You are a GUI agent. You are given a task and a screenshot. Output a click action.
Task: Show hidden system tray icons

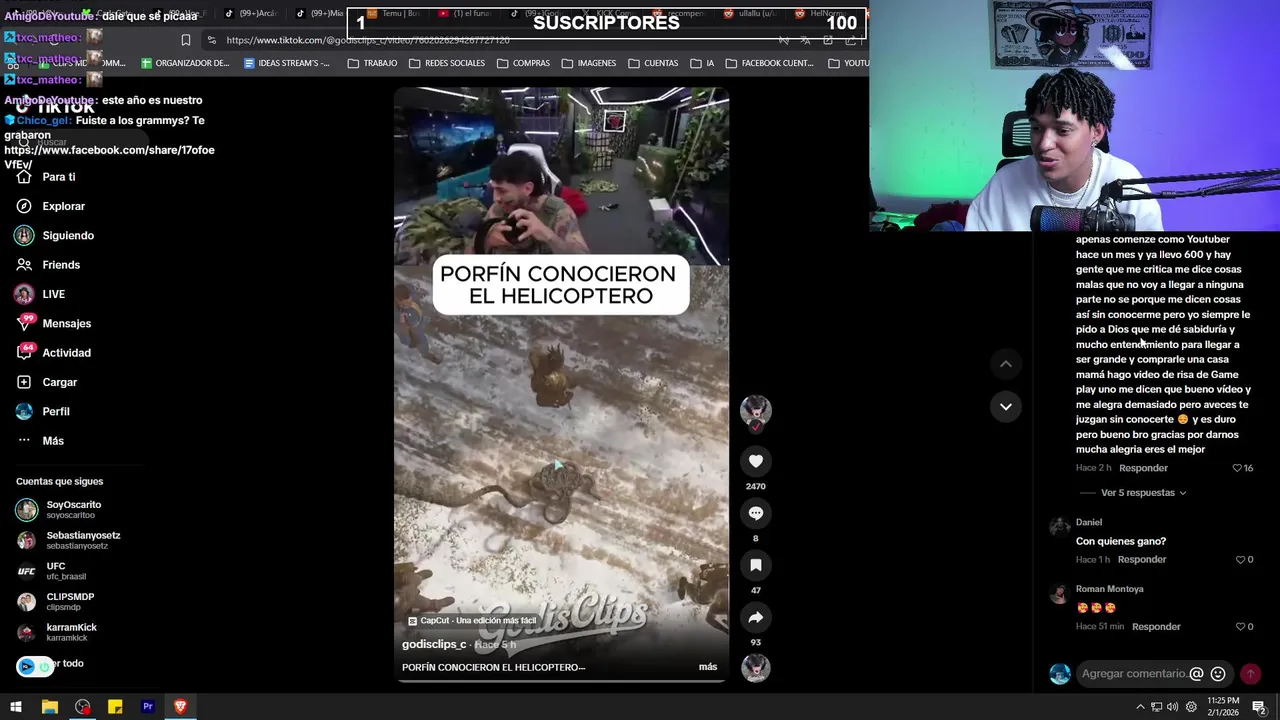coord(1140,707)
